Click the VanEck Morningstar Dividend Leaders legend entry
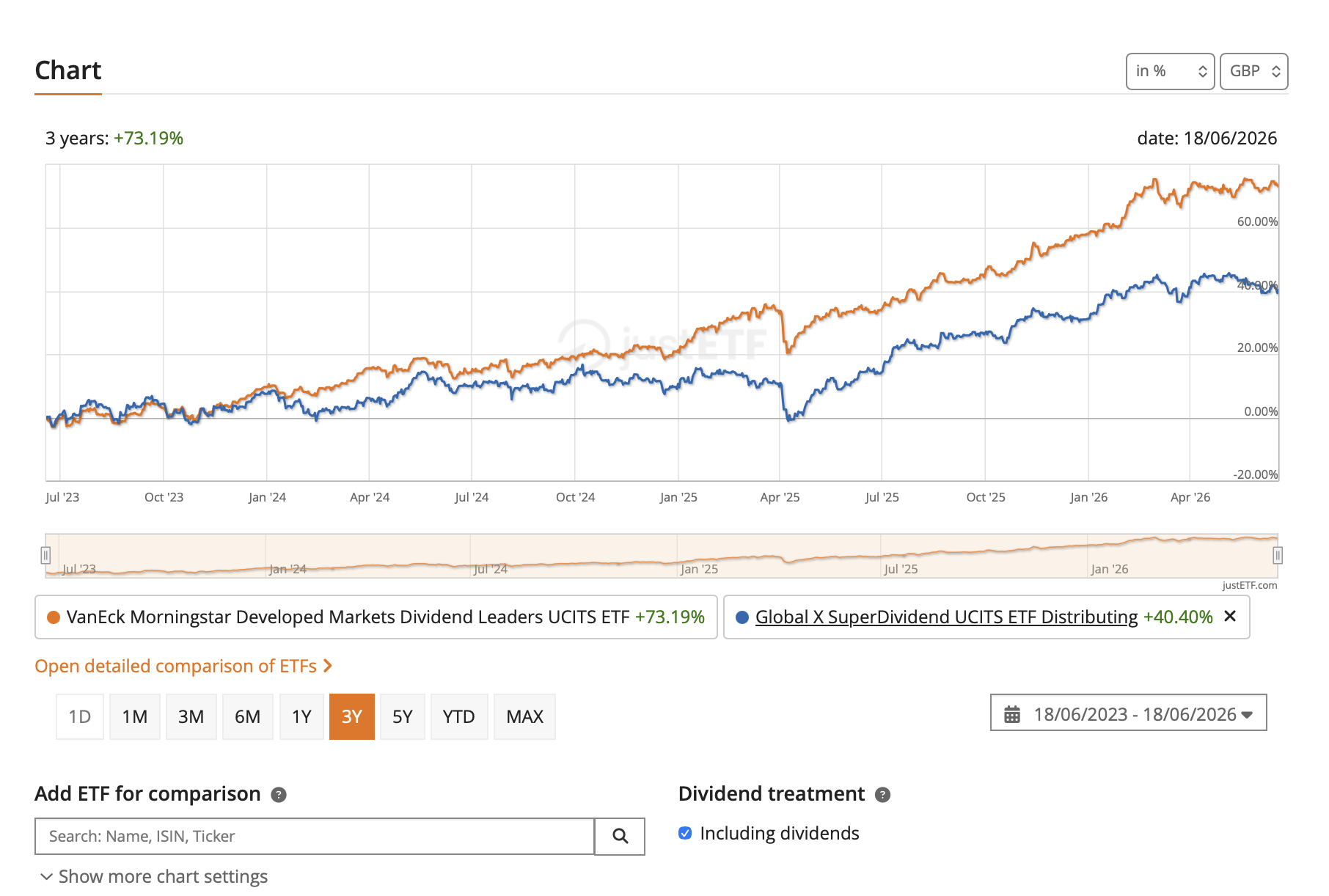 376,617
